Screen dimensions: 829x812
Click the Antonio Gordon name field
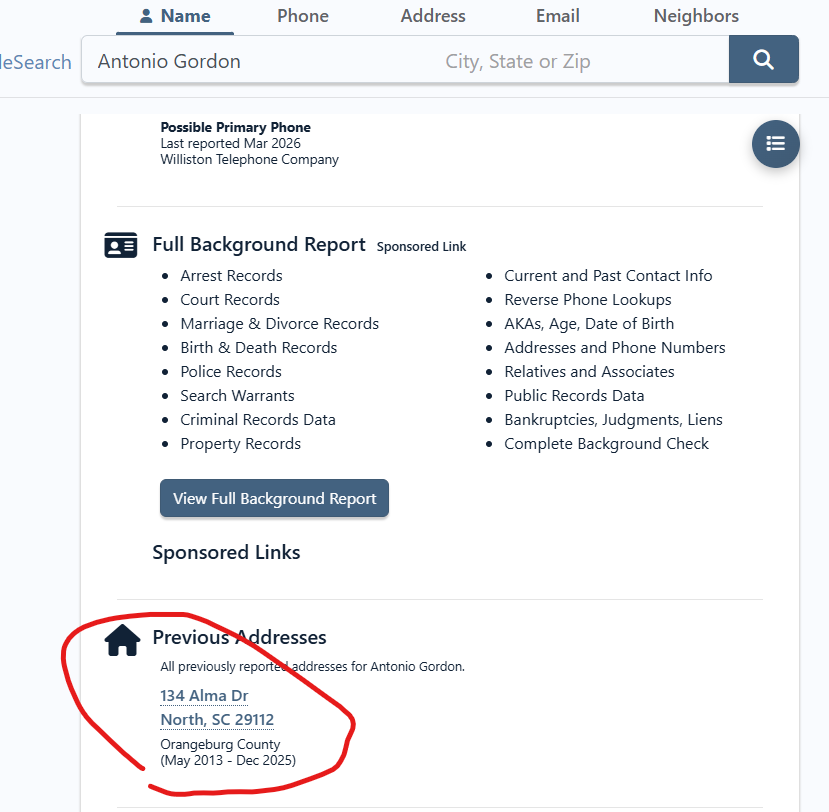click(260, 61)
